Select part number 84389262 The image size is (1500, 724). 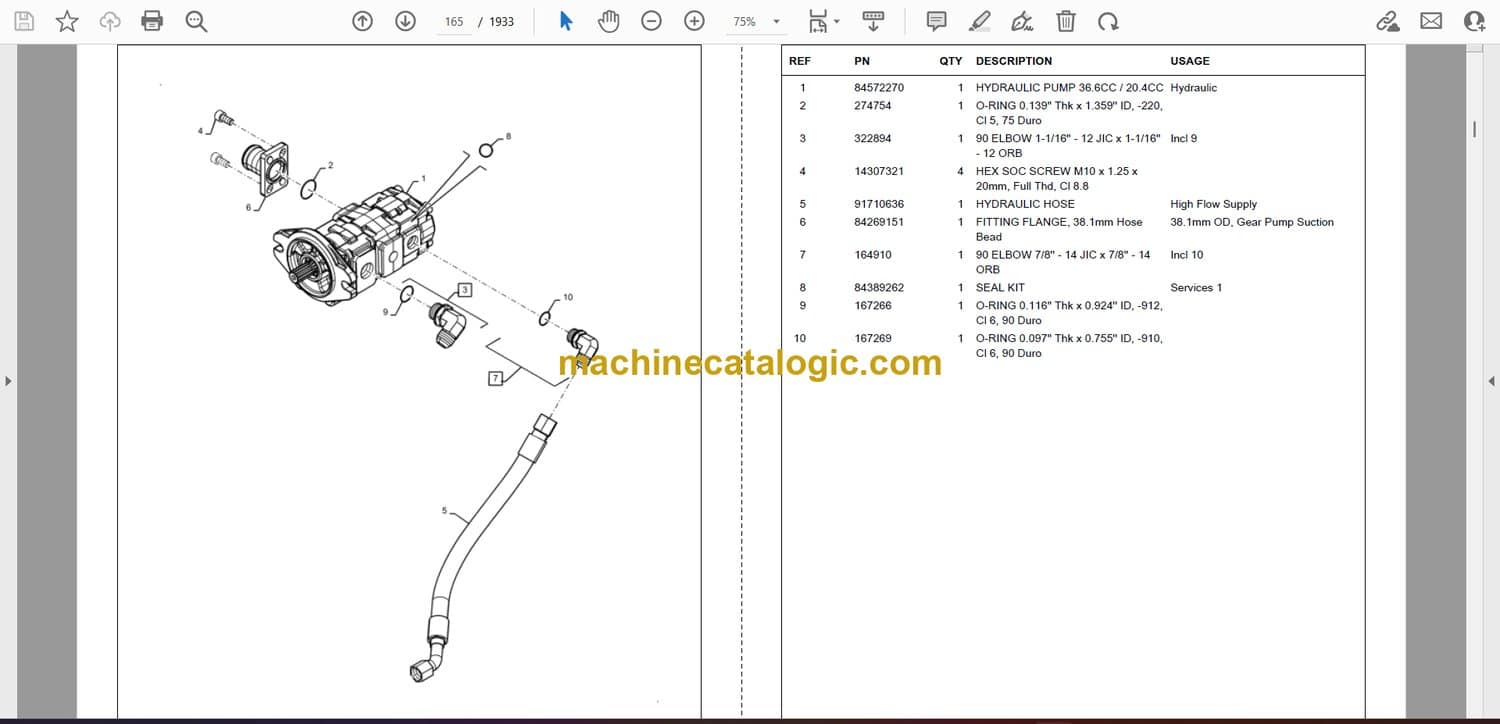pyautogui.click(x=879, y=288)
